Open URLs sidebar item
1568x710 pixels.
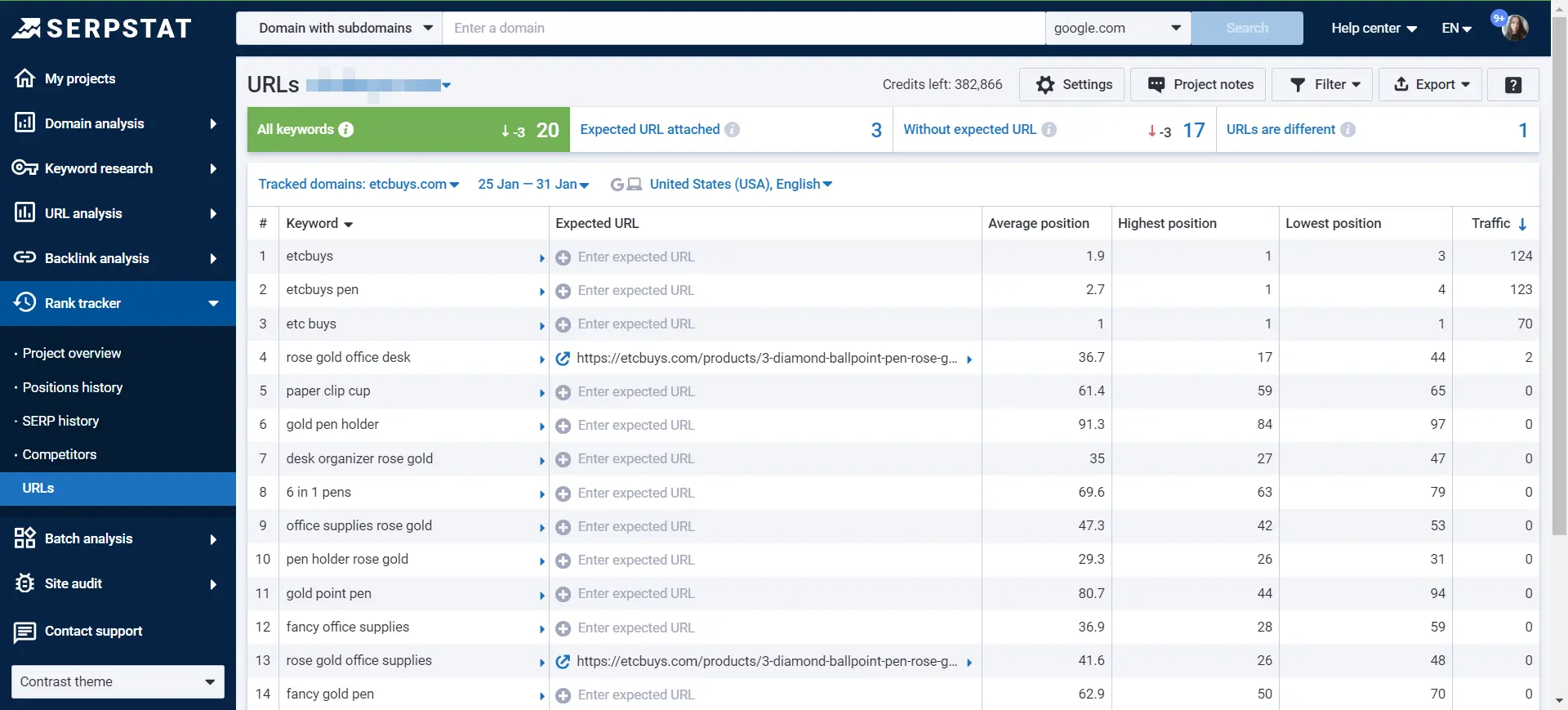click(118, 488)
